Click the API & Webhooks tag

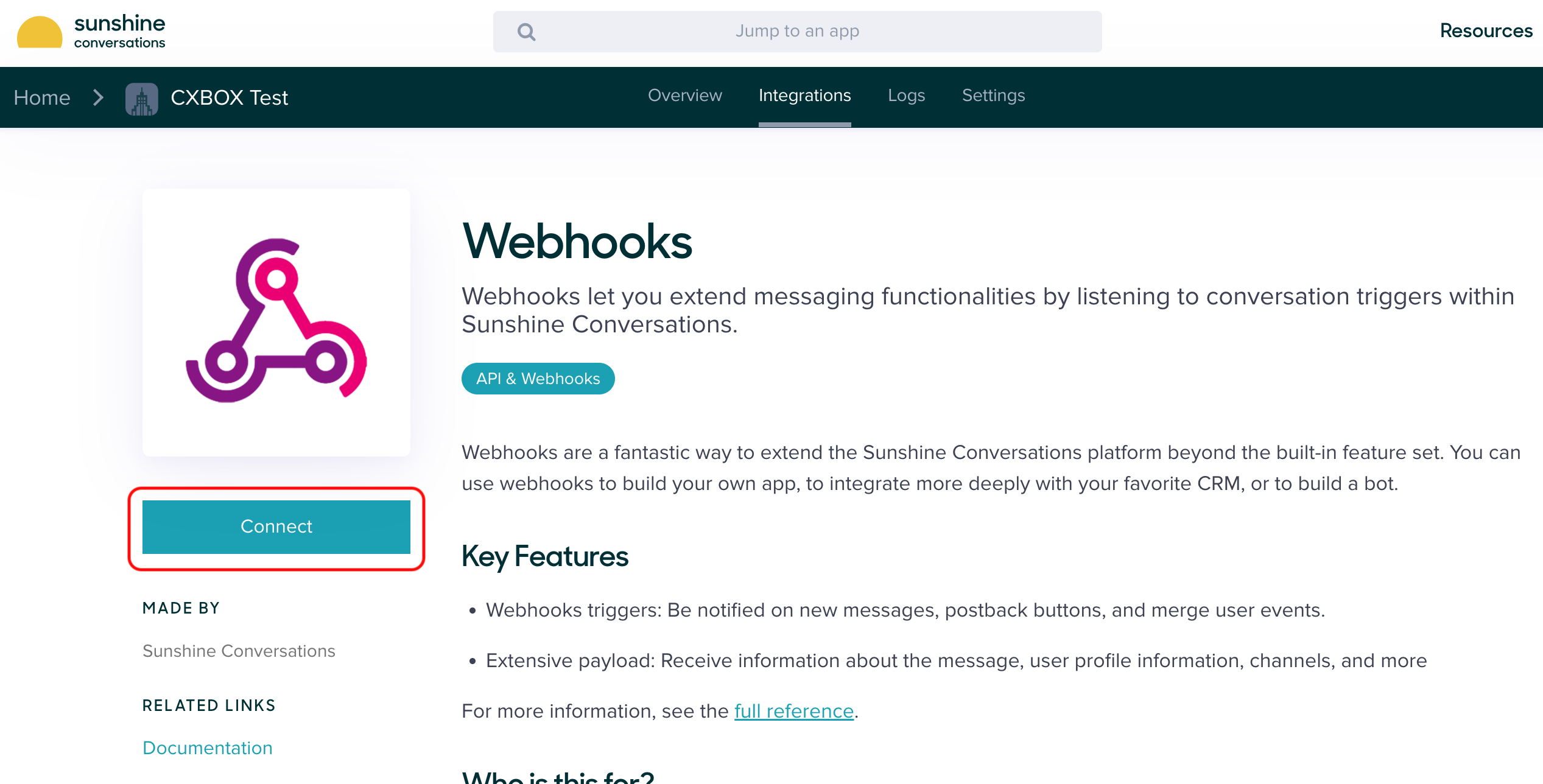[538, 379]
